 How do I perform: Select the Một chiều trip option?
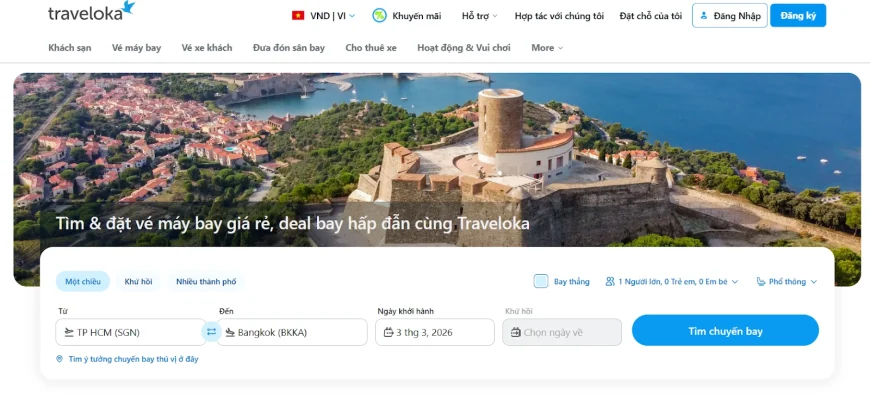pyautogui.click(x=83, y=281)
